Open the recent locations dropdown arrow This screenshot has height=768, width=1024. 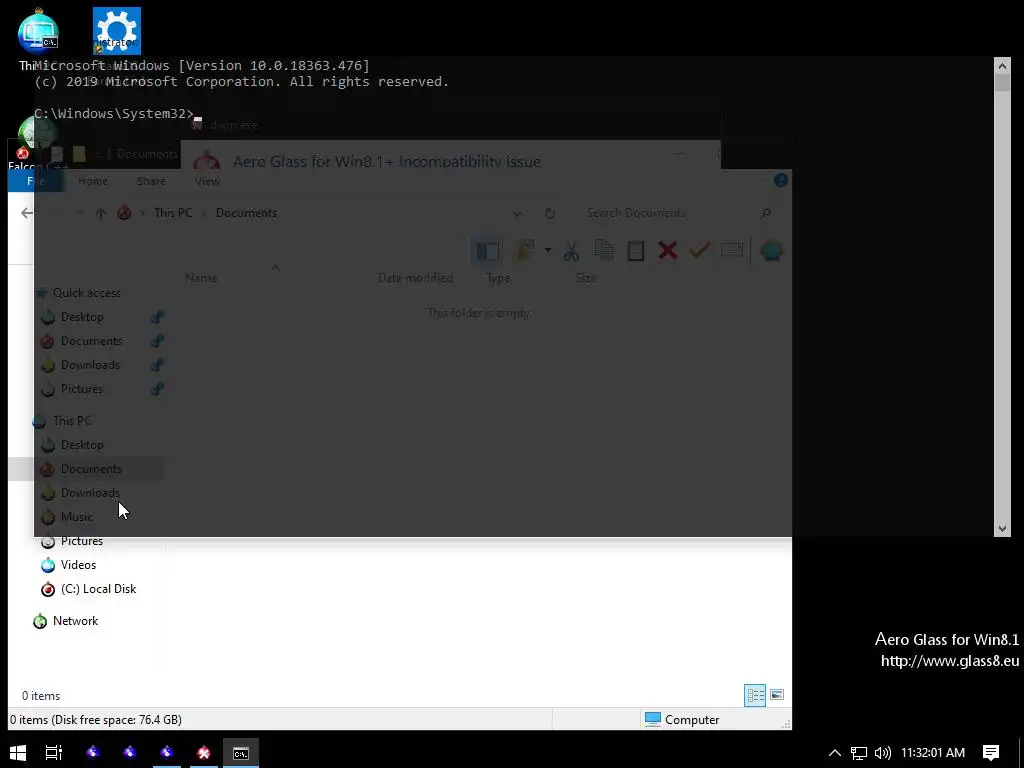(x=80, y=213)
